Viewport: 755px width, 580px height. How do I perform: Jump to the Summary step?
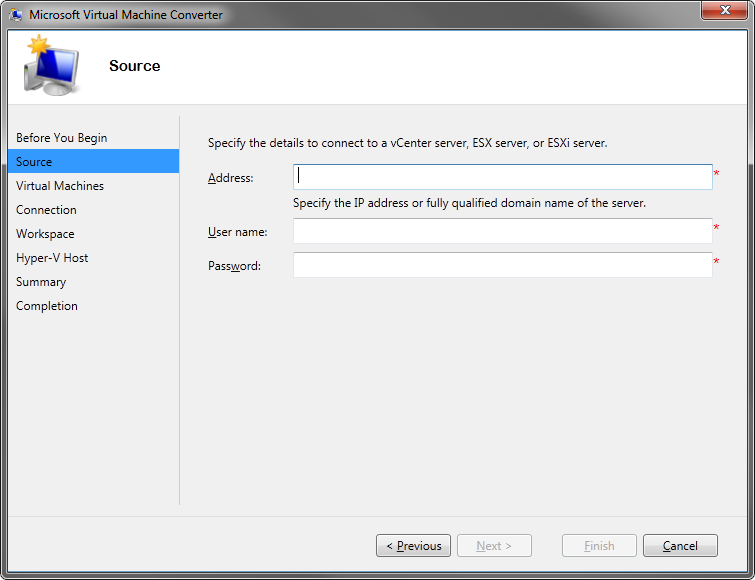pos(41,282)
